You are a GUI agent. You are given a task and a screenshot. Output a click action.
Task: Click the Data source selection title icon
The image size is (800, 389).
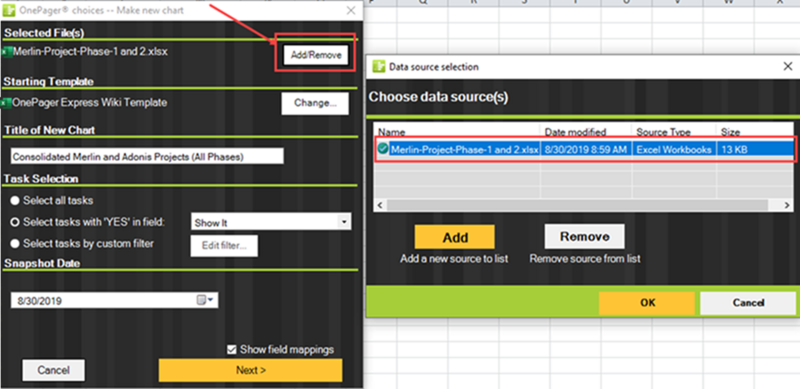tap(378, 66)
